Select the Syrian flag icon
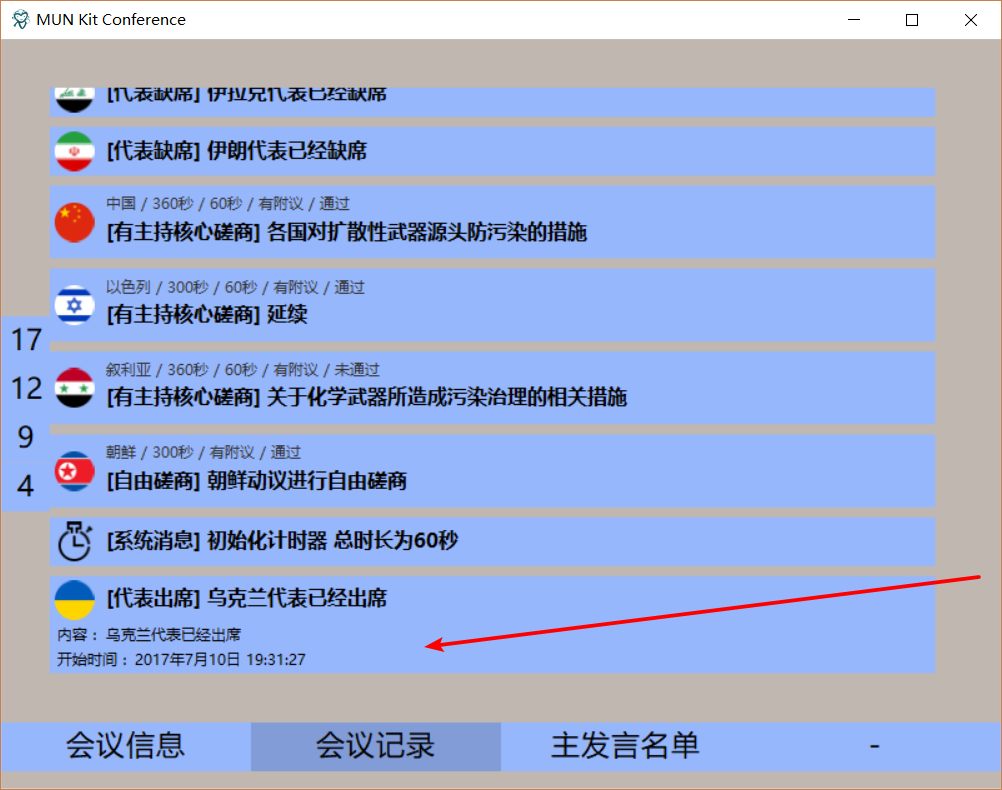Screen dimensions: 1002x790 [x=73, y=387]
